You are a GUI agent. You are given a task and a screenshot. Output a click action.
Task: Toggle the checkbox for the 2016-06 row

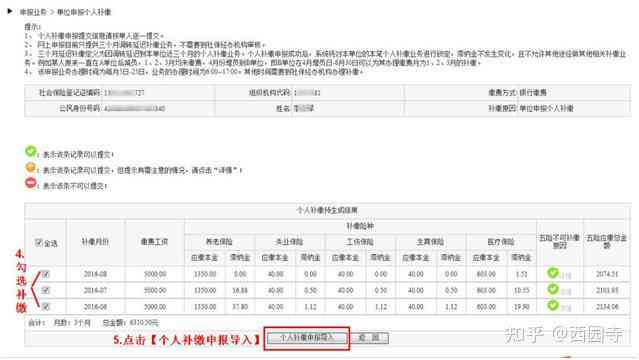[x=46, y=306]
